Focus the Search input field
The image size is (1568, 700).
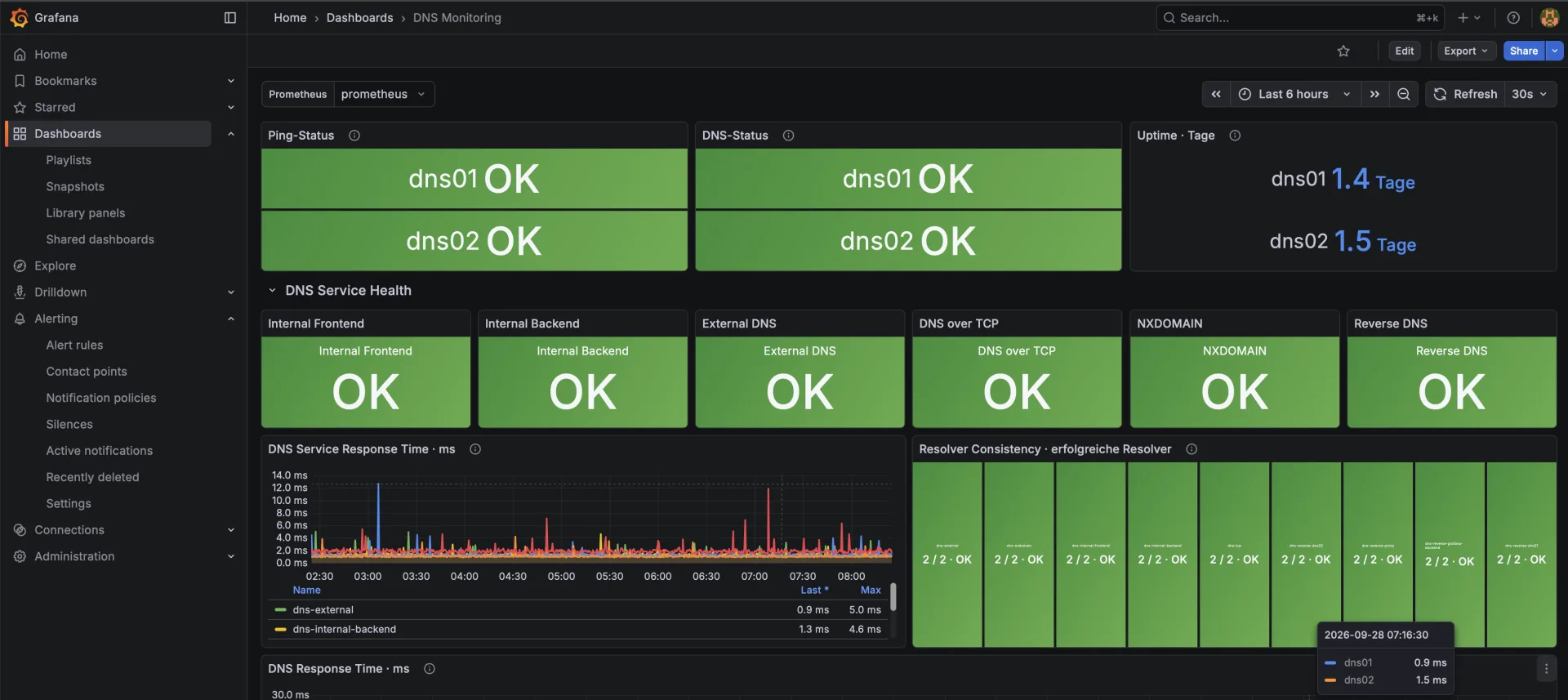pos(1300,17)
